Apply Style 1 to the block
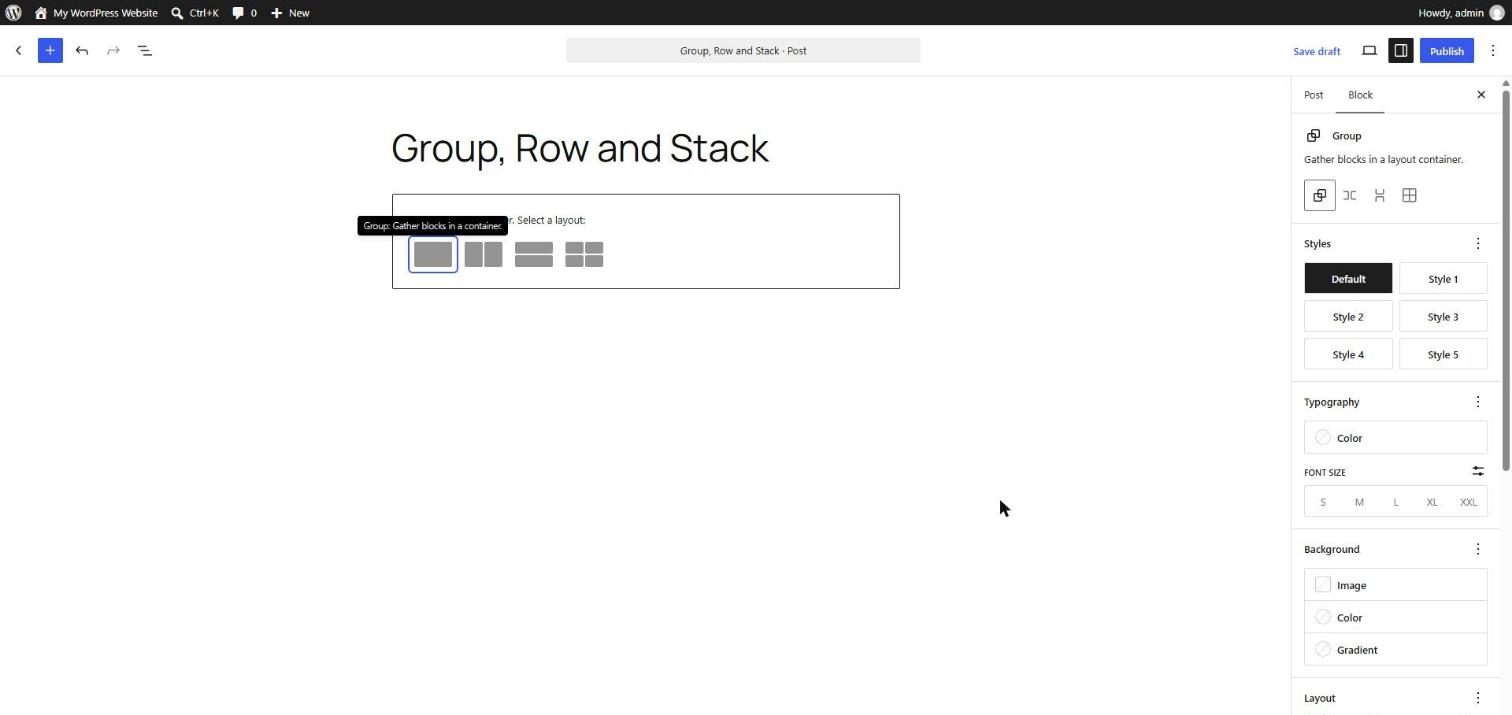The width and height of the screenshot is (1512, 715). click(x=1443, y=279)
